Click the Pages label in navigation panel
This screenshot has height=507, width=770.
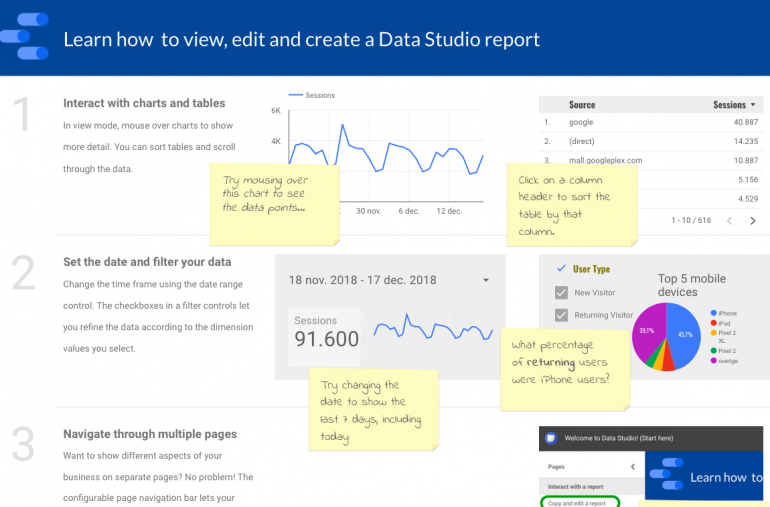[556, 467]
